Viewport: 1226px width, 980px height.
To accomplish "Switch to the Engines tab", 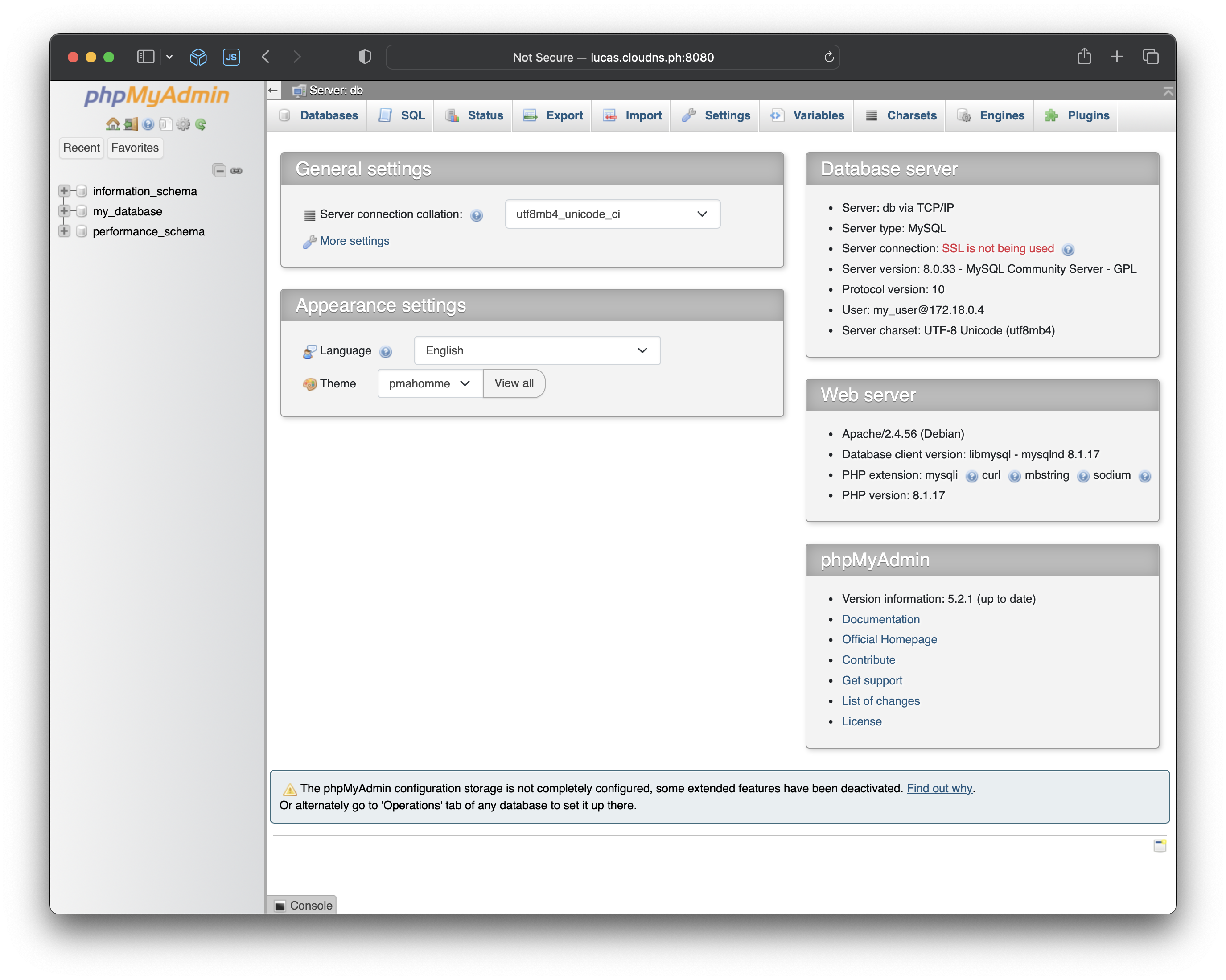I will tap(990, 115).
